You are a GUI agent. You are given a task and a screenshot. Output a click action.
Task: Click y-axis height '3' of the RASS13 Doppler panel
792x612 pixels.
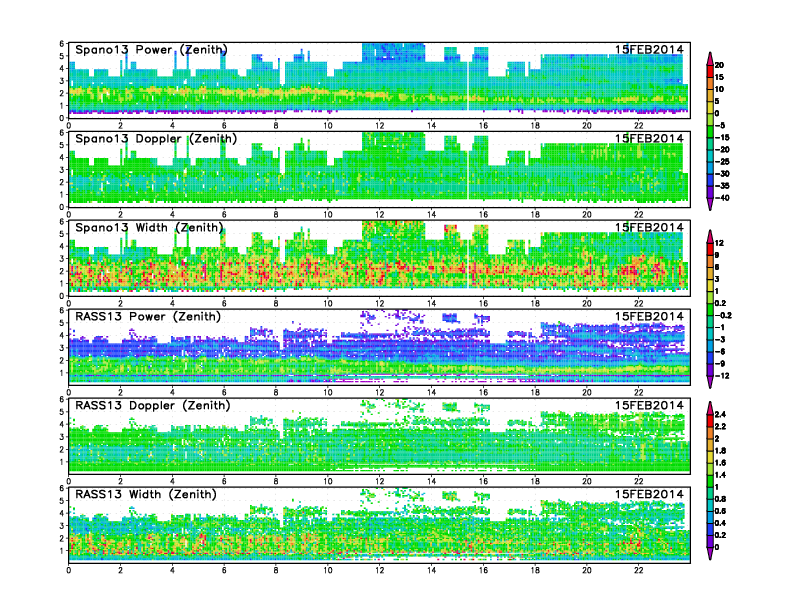click(x=62, y=437)
